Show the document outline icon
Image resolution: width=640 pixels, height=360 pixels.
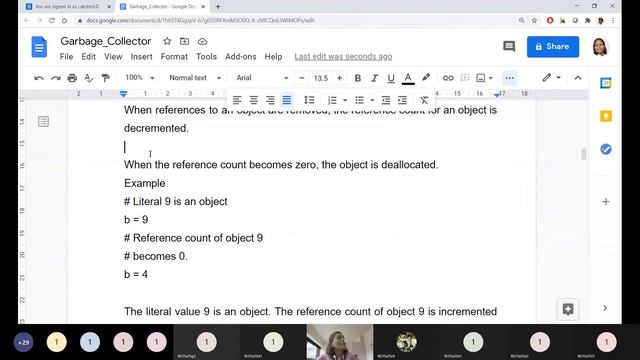click(43, 121)
